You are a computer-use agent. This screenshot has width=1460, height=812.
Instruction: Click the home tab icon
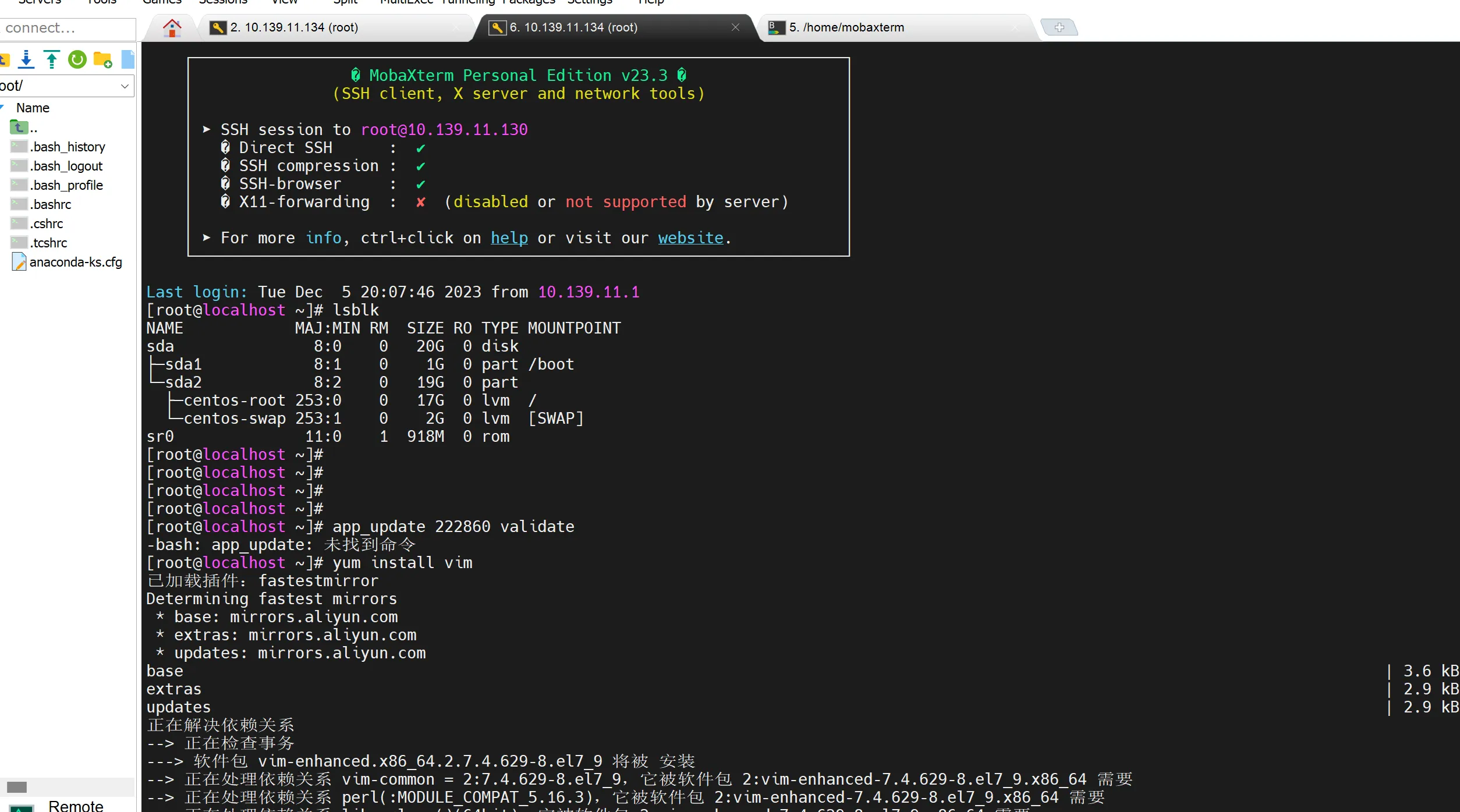point(172,27)
